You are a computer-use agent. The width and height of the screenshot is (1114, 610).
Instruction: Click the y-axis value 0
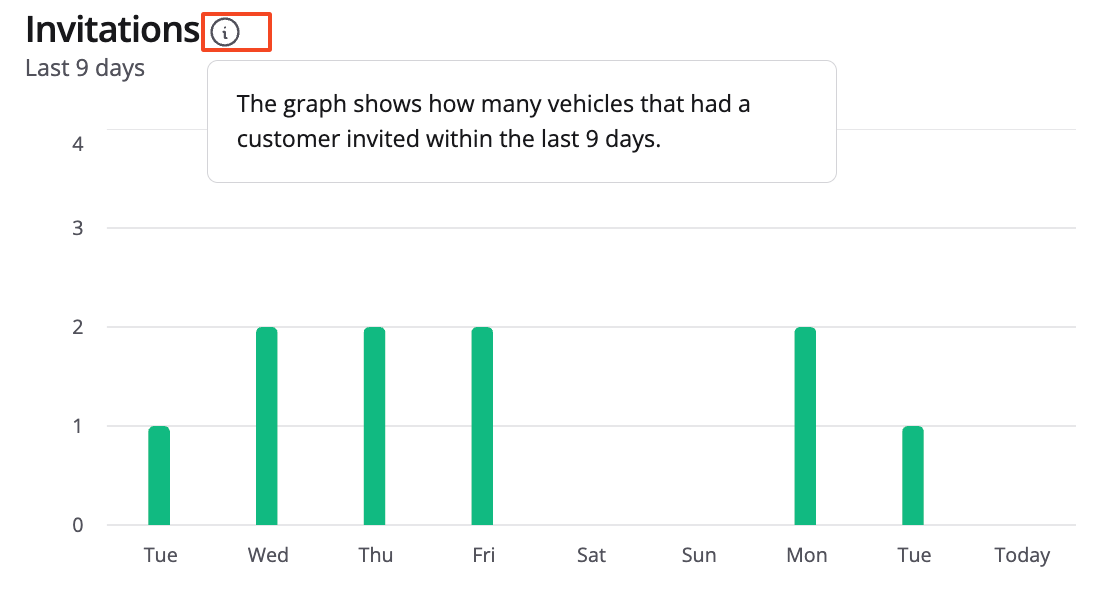[x=78, y=525]
